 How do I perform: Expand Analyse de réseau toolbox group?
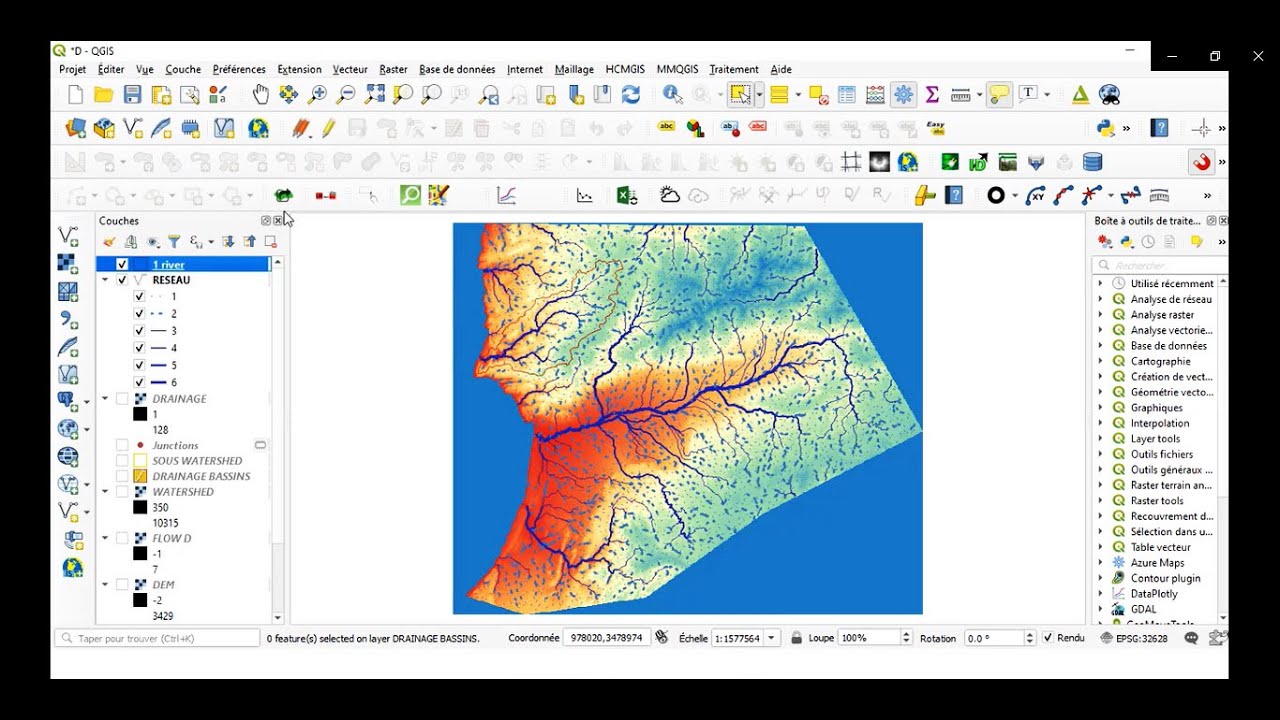[x=1101, y=299]
